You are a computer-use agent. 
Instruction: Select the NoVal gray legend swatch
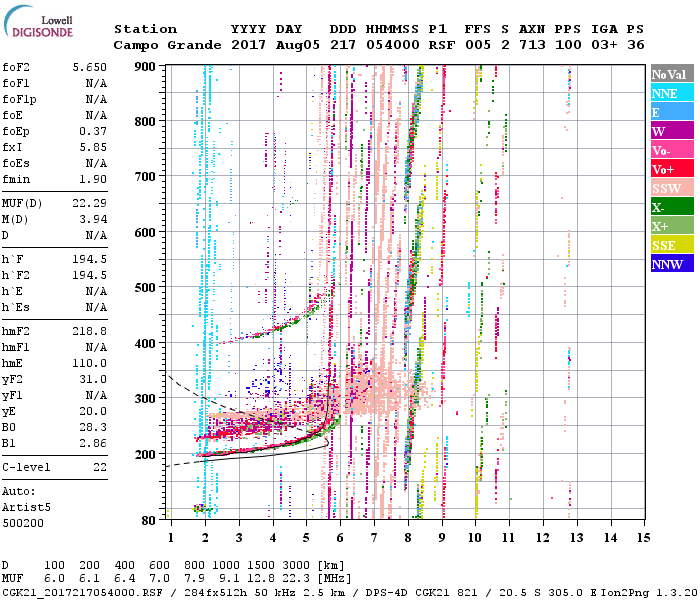[x=671, y=75]
